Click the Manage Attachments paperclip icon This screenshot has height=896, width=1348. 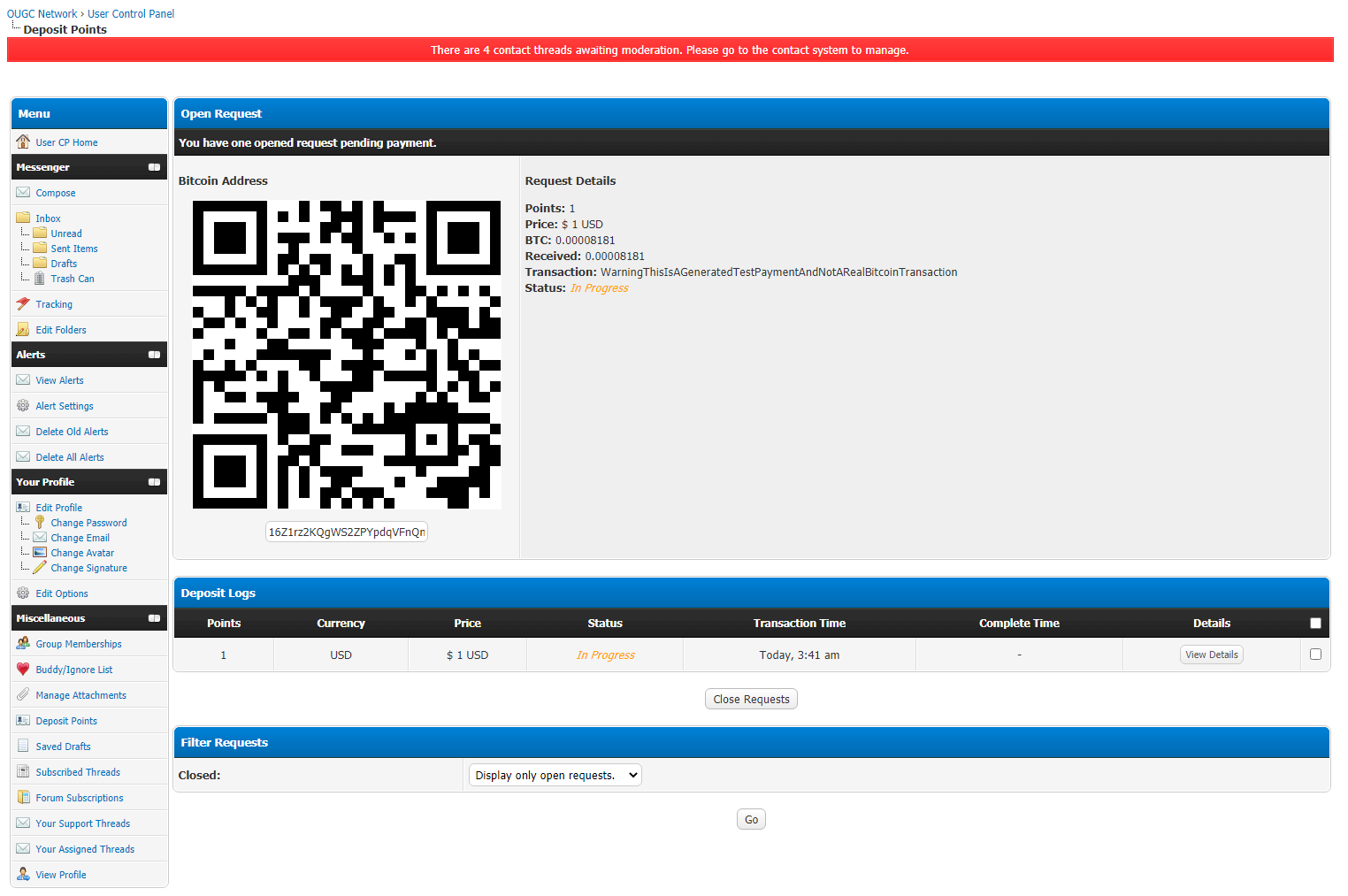pos(23,694)
